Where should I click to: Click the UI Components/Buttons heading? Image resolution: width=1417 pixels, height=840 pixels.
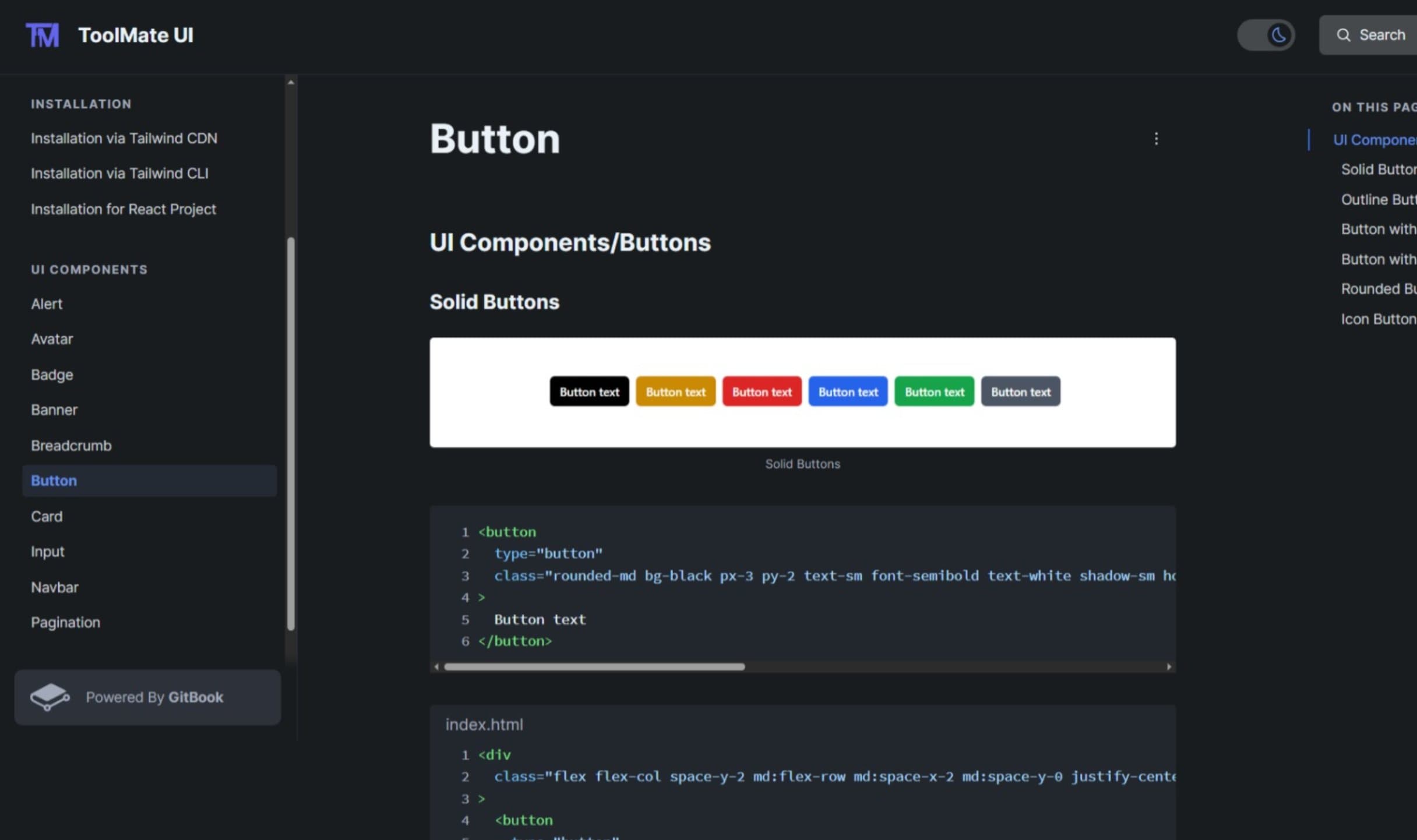570,242
